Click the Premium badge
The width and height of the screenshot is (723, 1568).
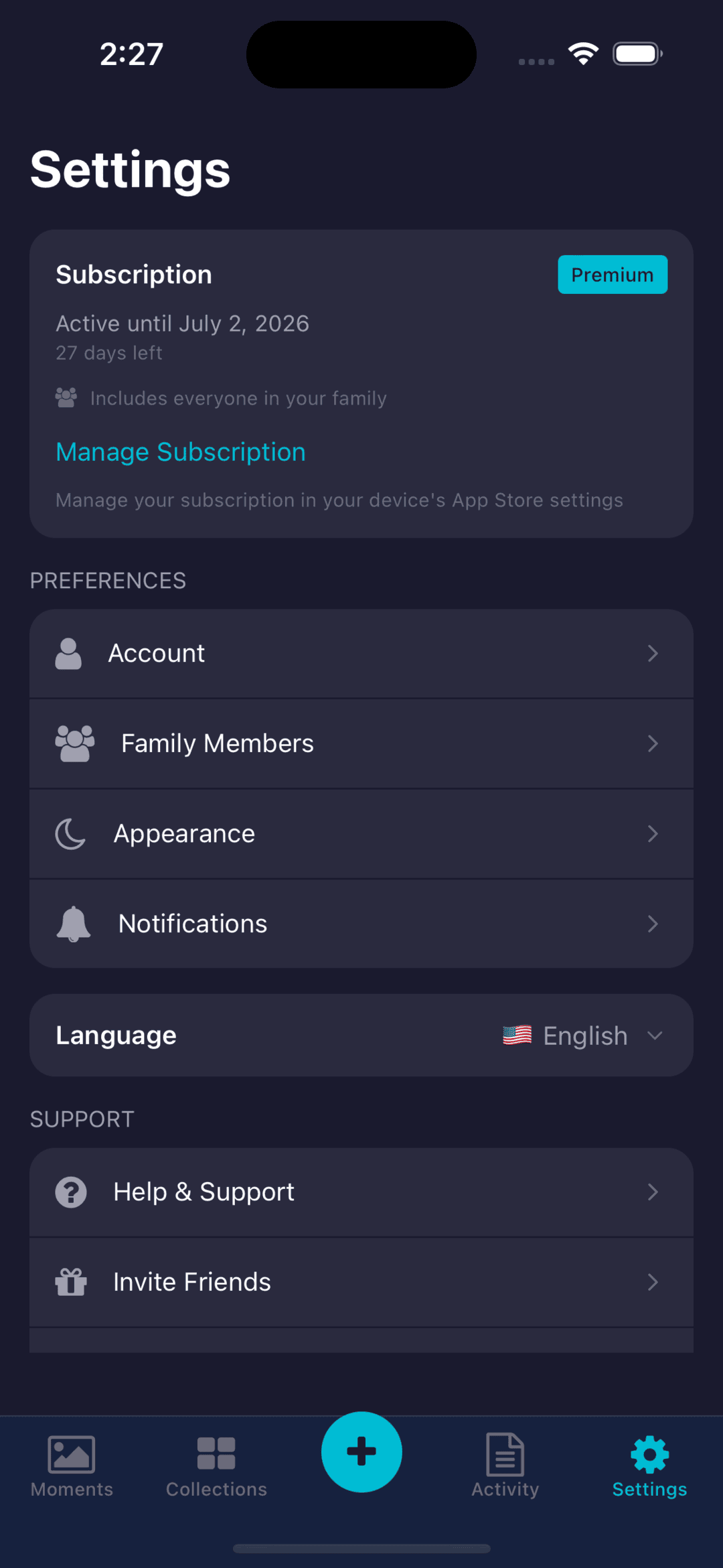[x=613, y=275]
